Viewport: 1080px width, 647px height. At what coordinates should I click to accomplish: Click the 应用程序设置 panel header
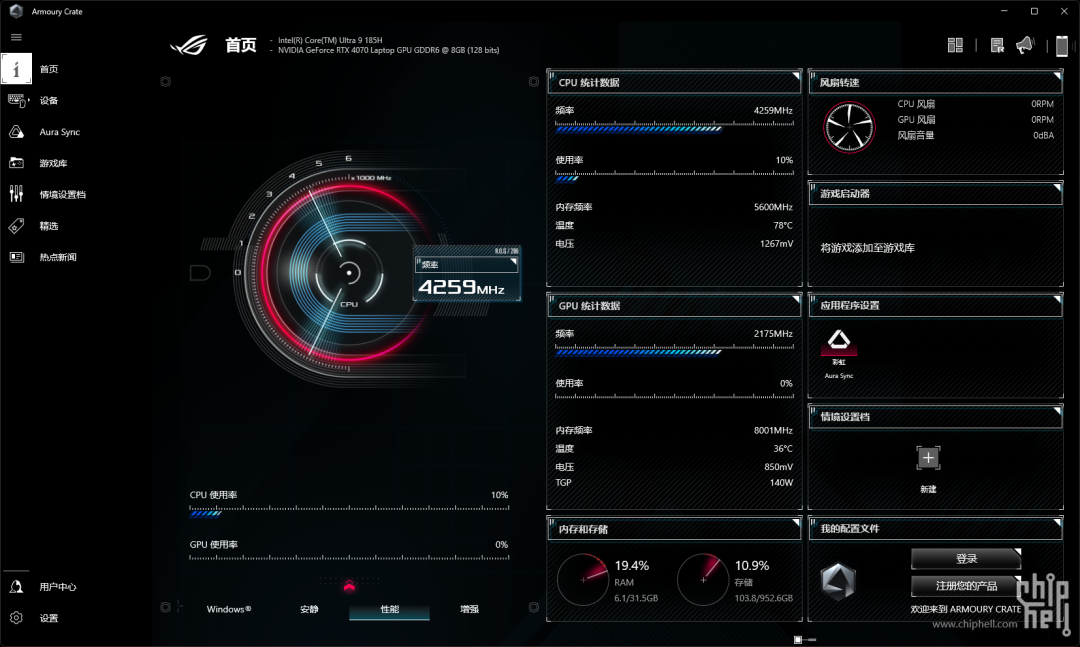(x=935, y=305)
